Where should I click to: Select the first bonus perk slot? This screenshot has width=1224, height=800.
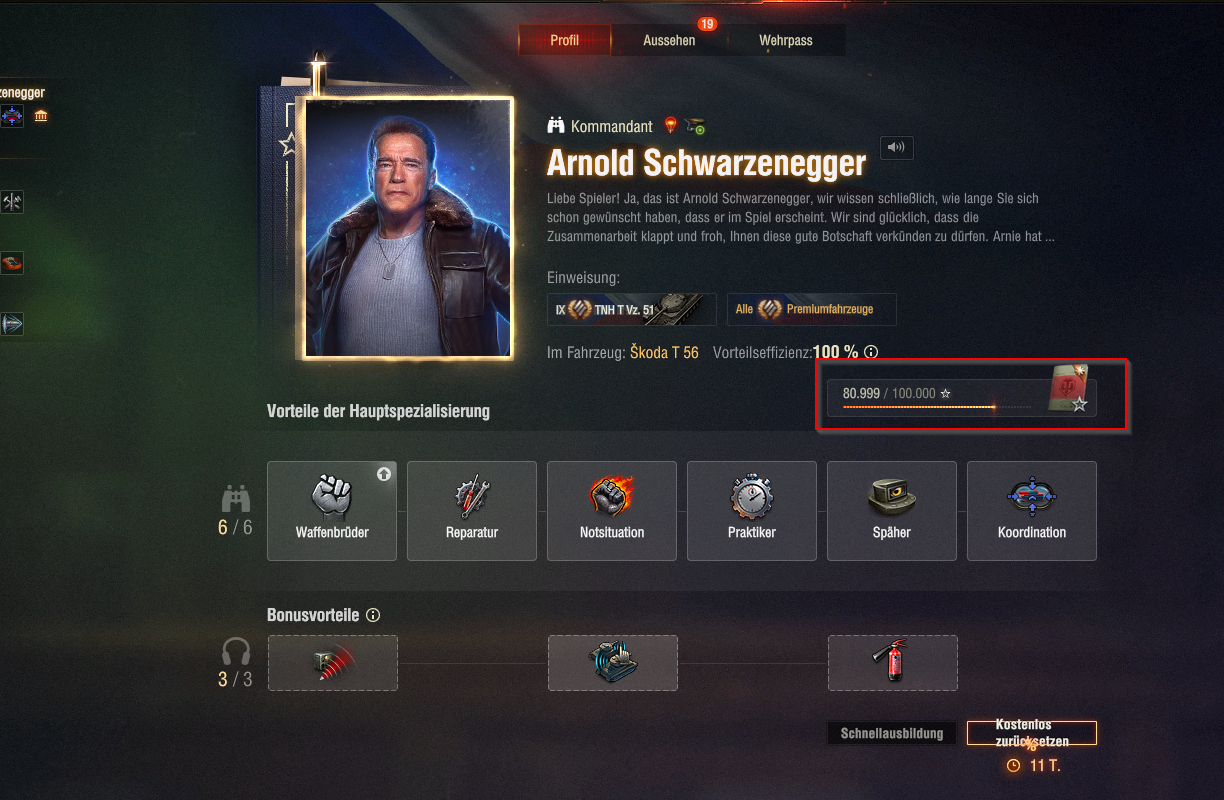(x=333, y=662)
